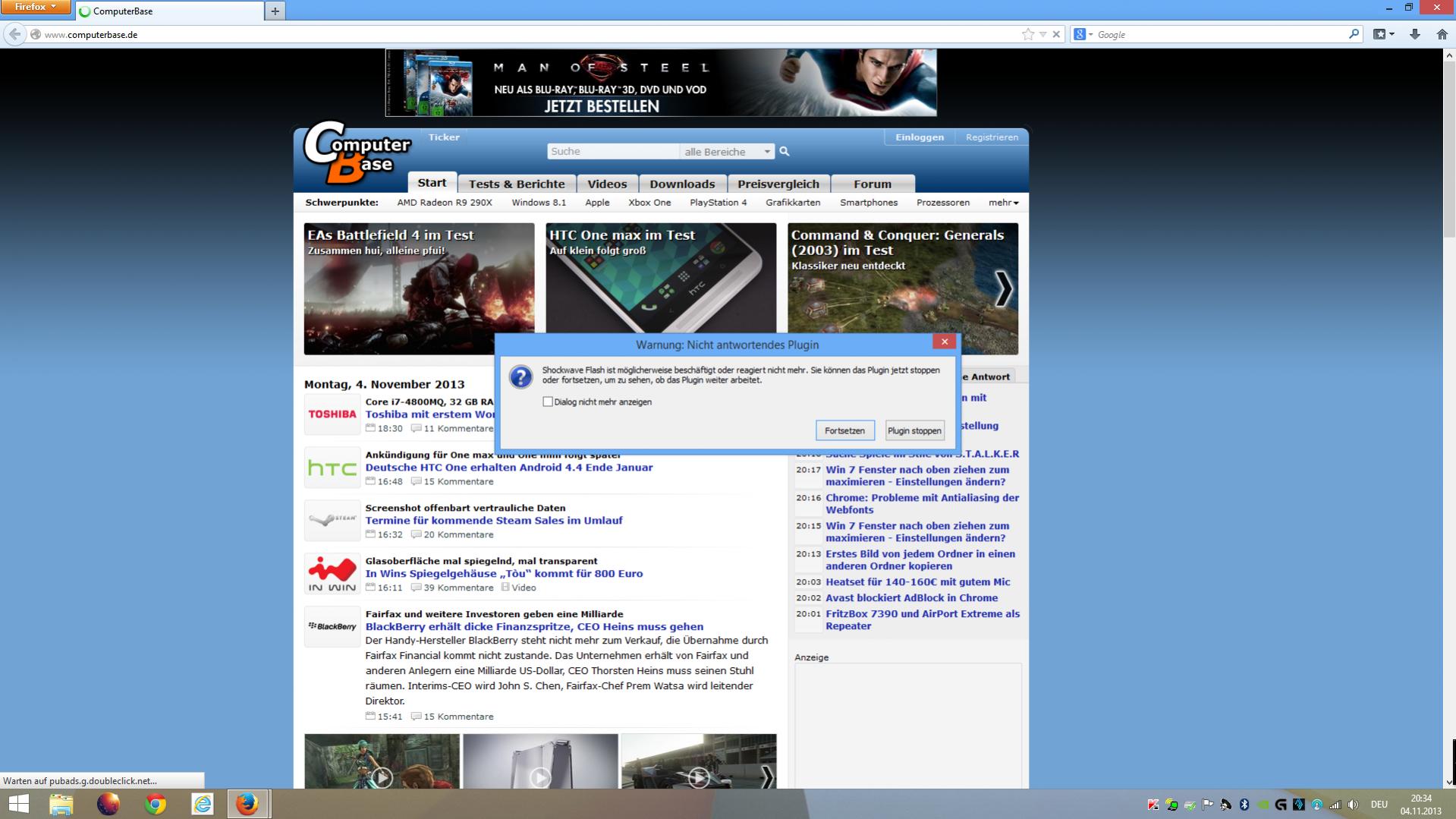Click the Fortsetzen button
Screen dimensions: 1456x819
click(844, 430)
